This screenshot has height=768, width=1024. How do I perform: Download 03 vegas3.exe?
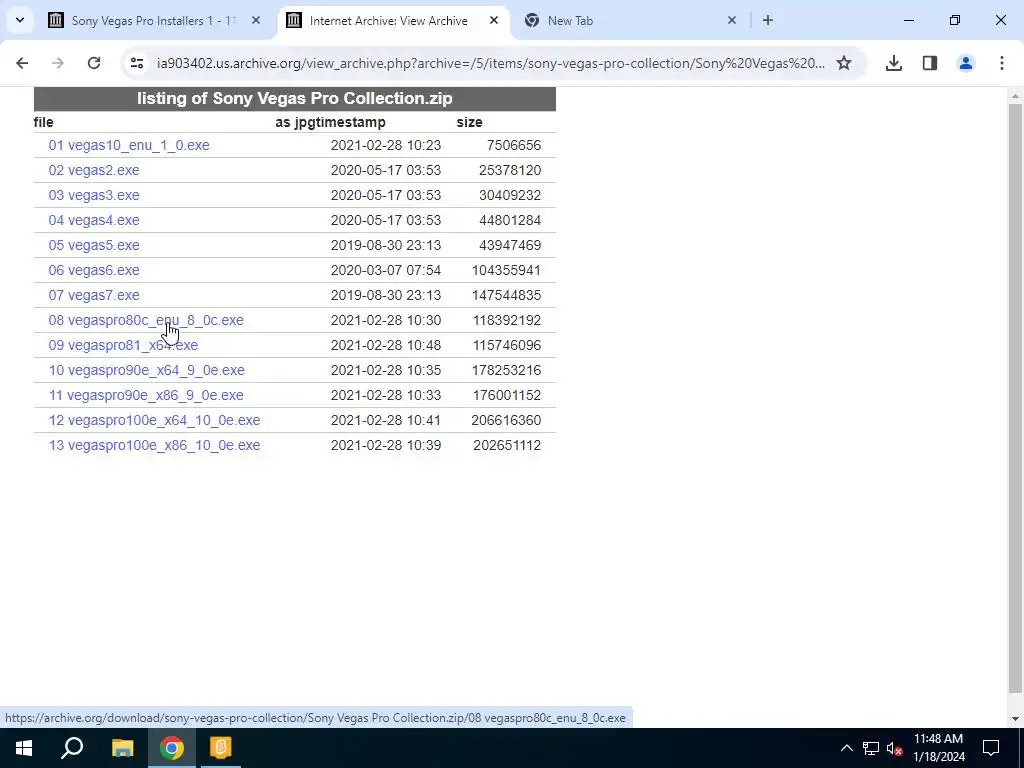pos(93,195)
